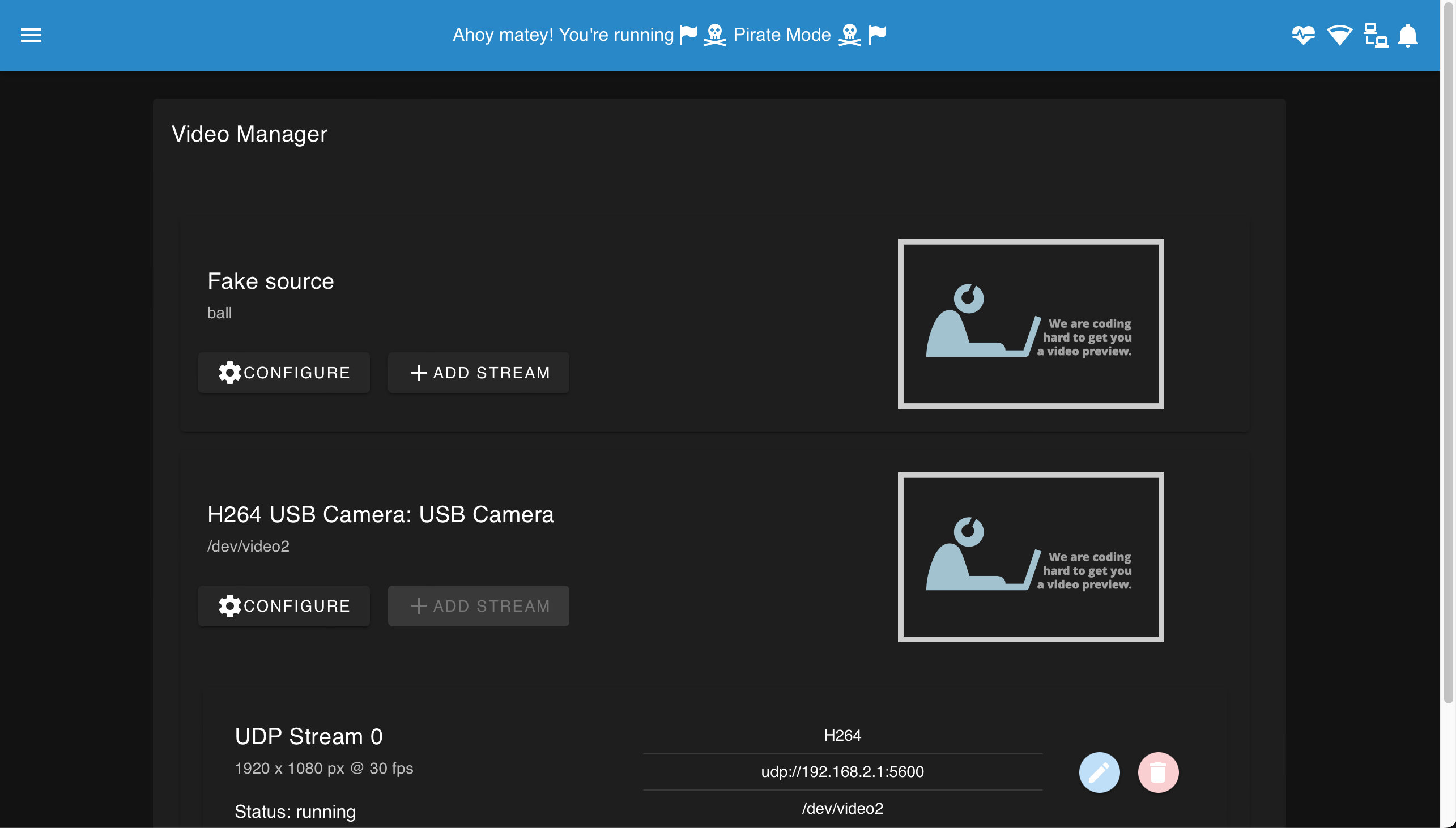
Task: Click the H264 encoding value
Action: coord(842,735)
